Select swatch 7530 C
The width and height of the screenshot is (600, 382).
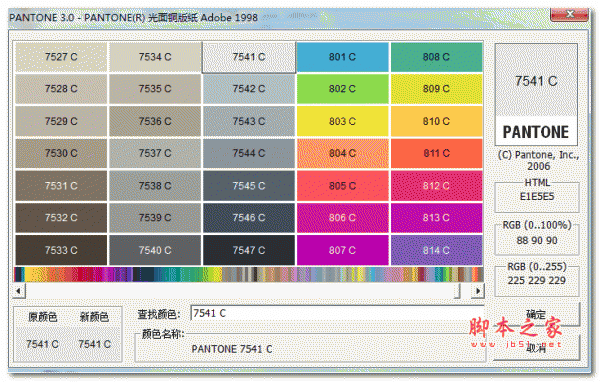(x=61, y=153)
